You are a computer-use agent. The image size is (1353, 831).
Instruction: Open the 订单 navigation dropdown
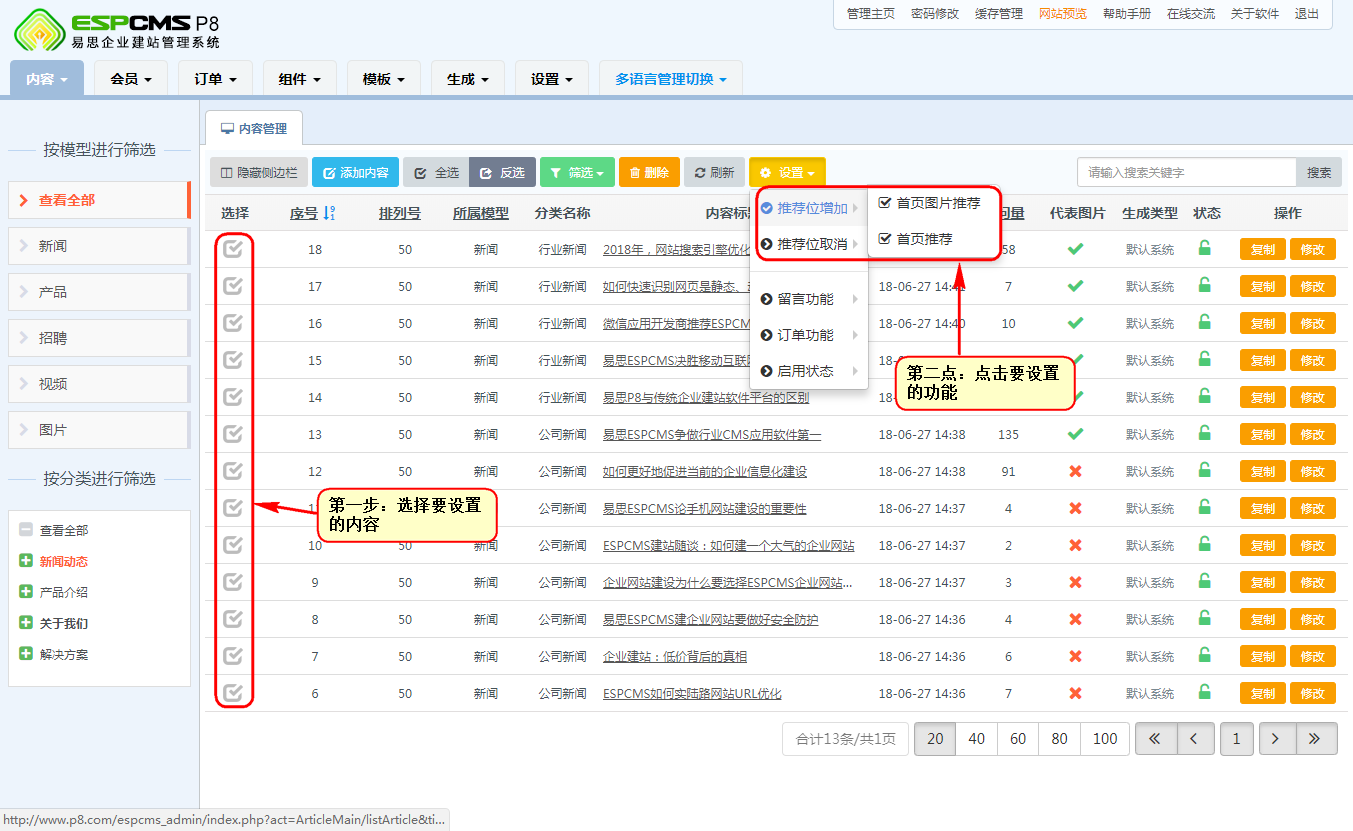coord(215,79)
